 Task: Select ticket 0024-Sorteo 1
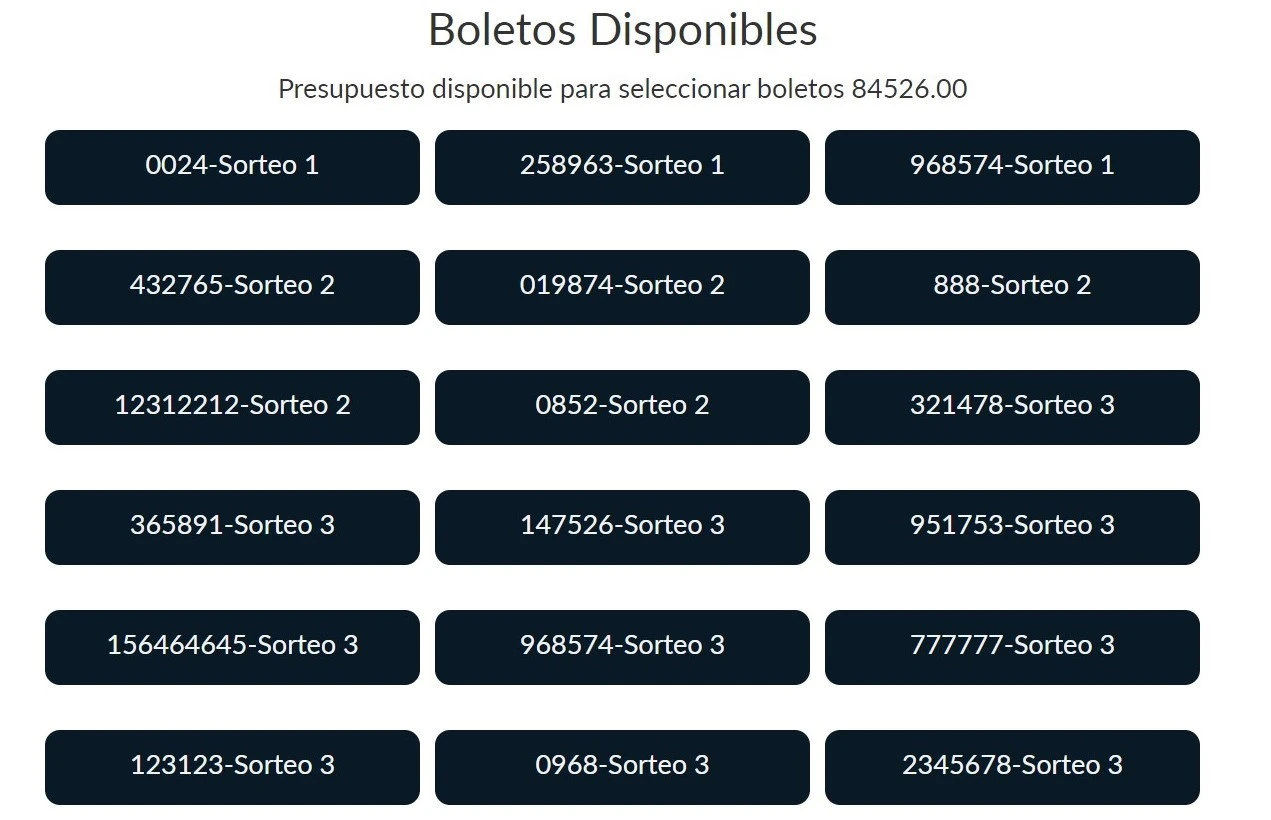(x=232, y=167)
